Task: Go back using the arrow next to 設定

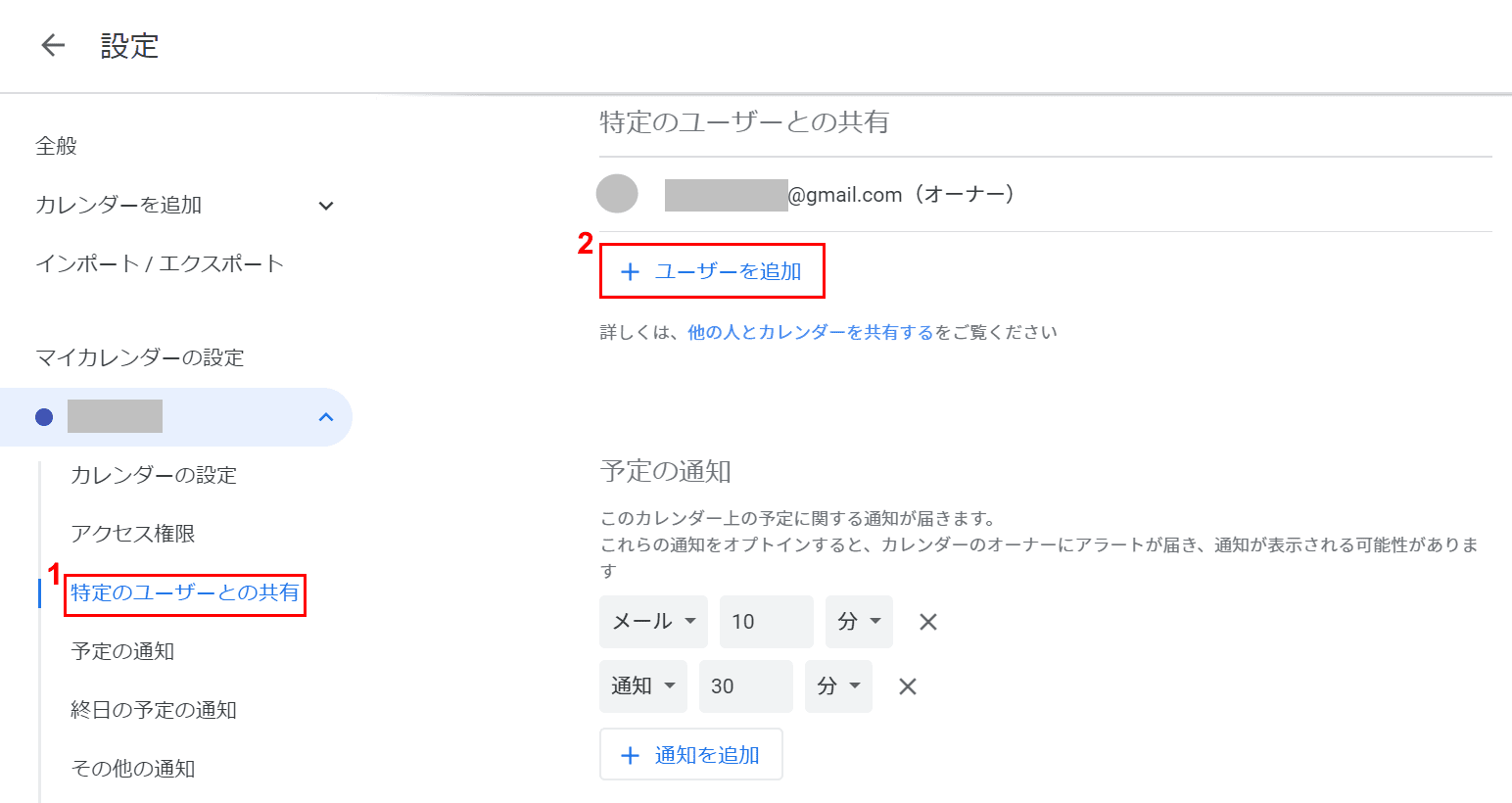Action: (x=53, y=45)
